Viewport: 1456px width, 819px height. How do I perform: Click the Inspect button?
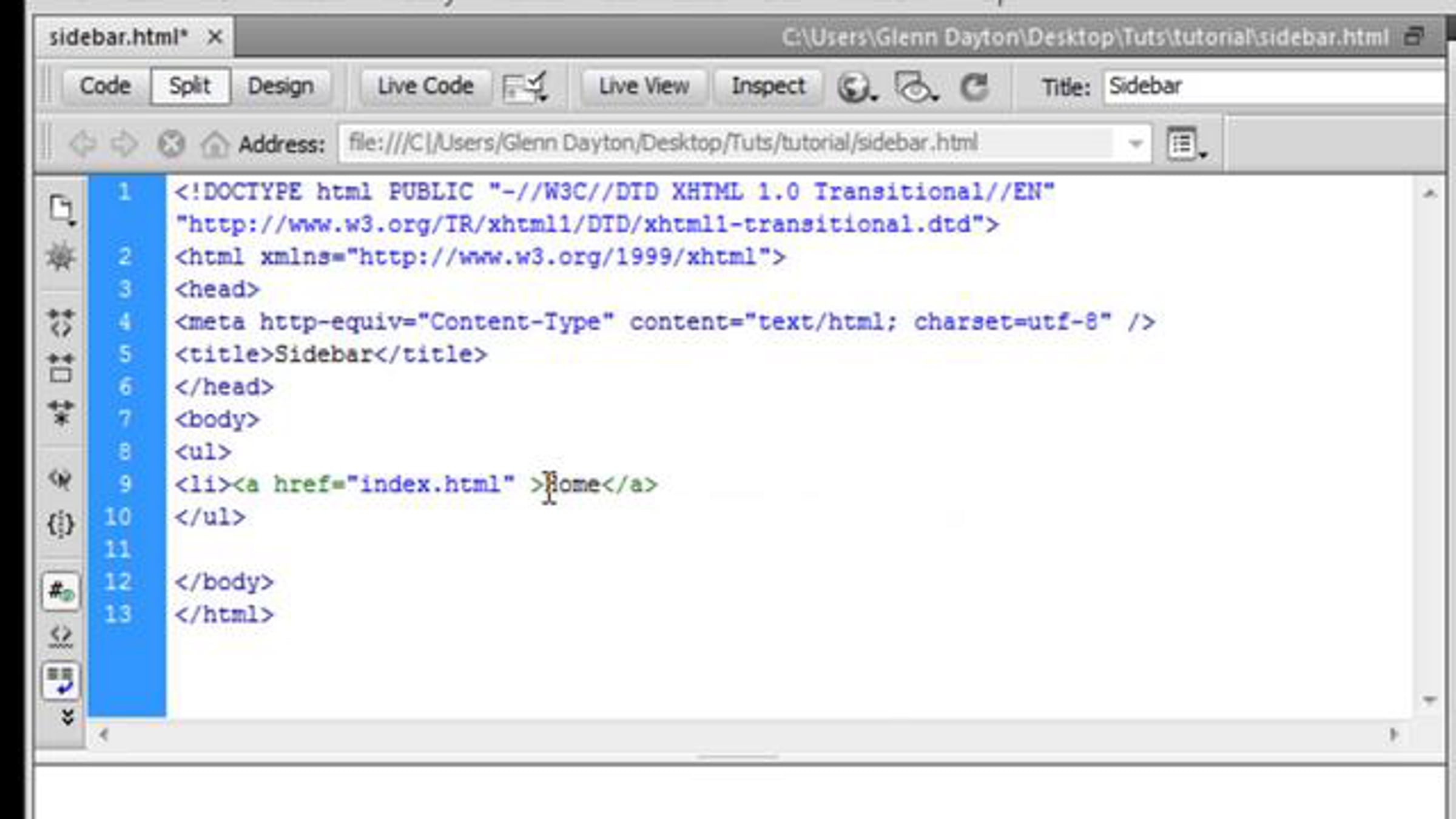[x=768, y=87]
